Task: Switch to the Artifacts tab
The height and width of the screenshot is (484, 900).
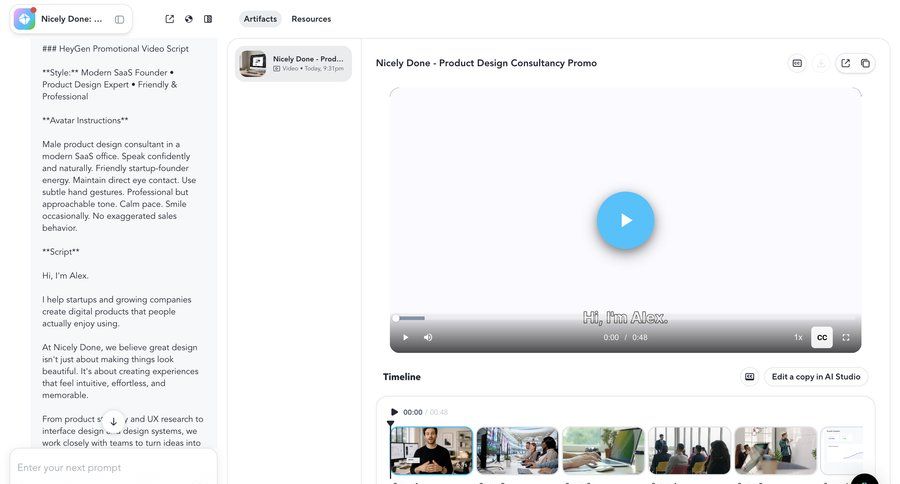Action: pos(260,19)
